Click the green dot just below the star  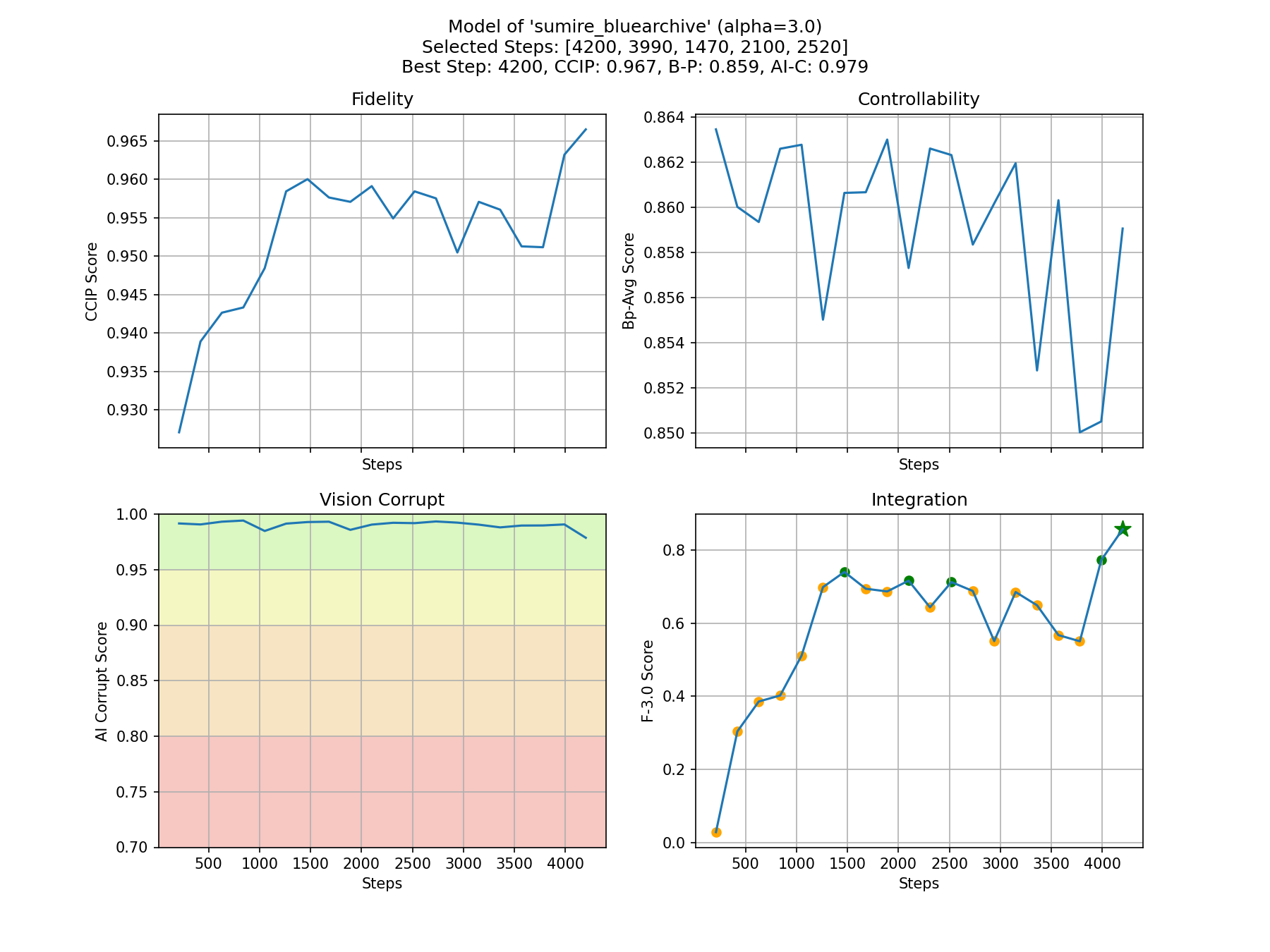coord(1101,560)
